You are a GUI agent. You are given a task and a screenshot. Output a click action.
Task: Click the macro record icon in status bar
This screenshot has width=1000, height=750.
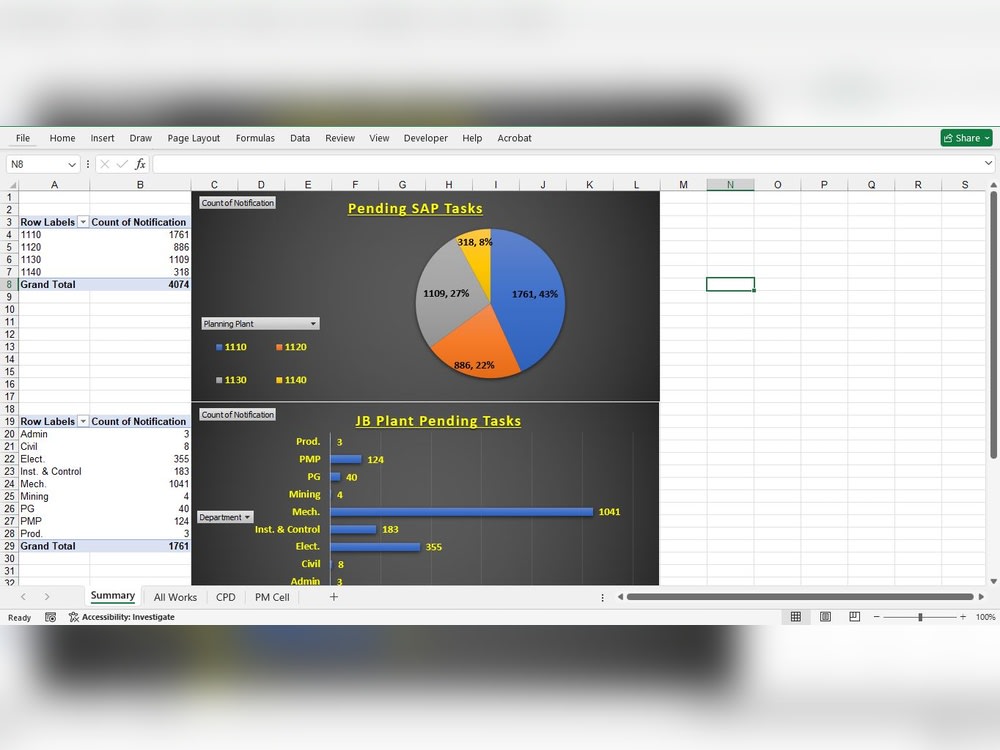click(x=50, y=617)
